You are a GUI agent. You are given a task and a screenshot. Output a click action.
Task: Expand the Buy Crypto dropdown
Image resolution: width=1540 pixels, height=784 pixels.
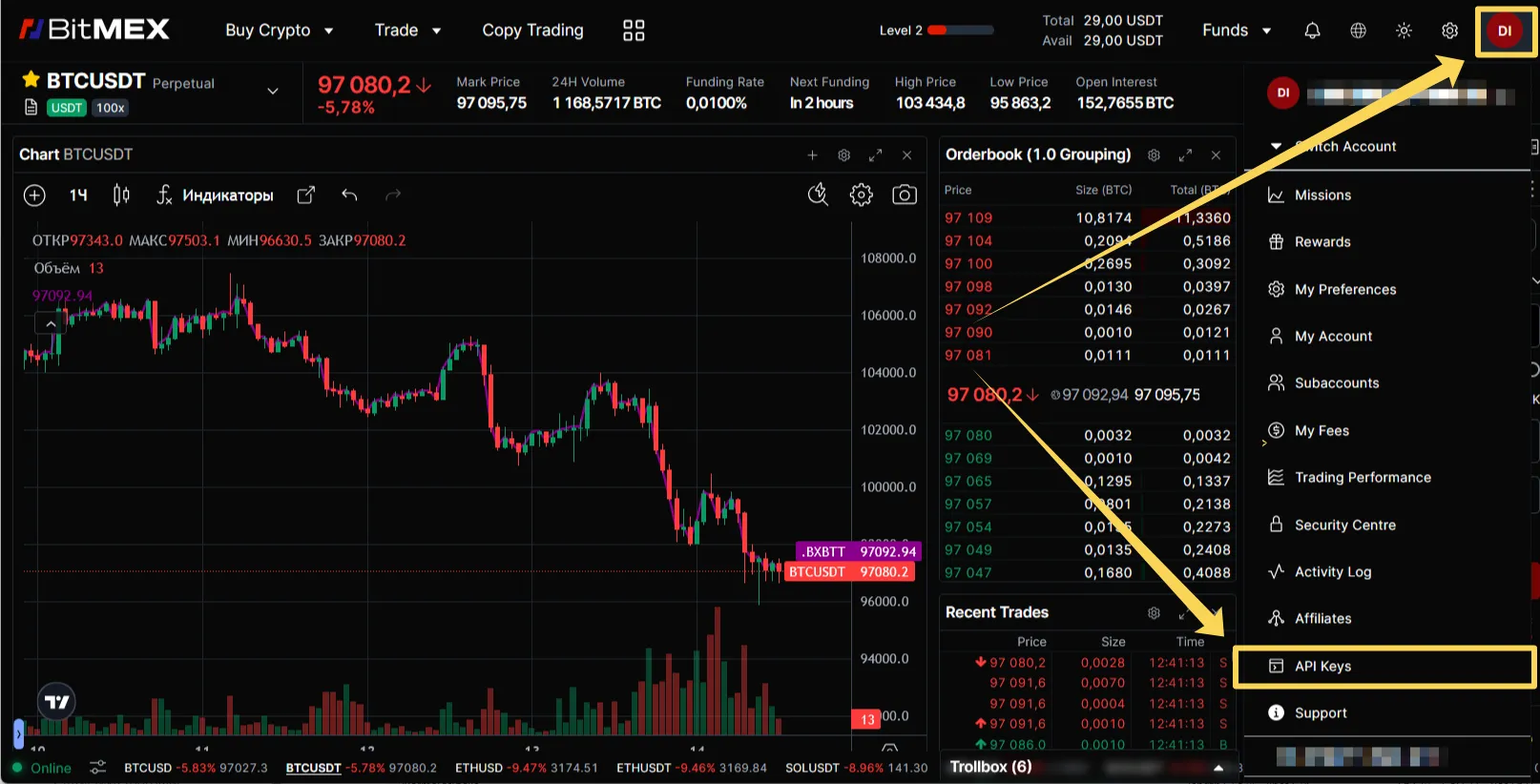[279, 31]
